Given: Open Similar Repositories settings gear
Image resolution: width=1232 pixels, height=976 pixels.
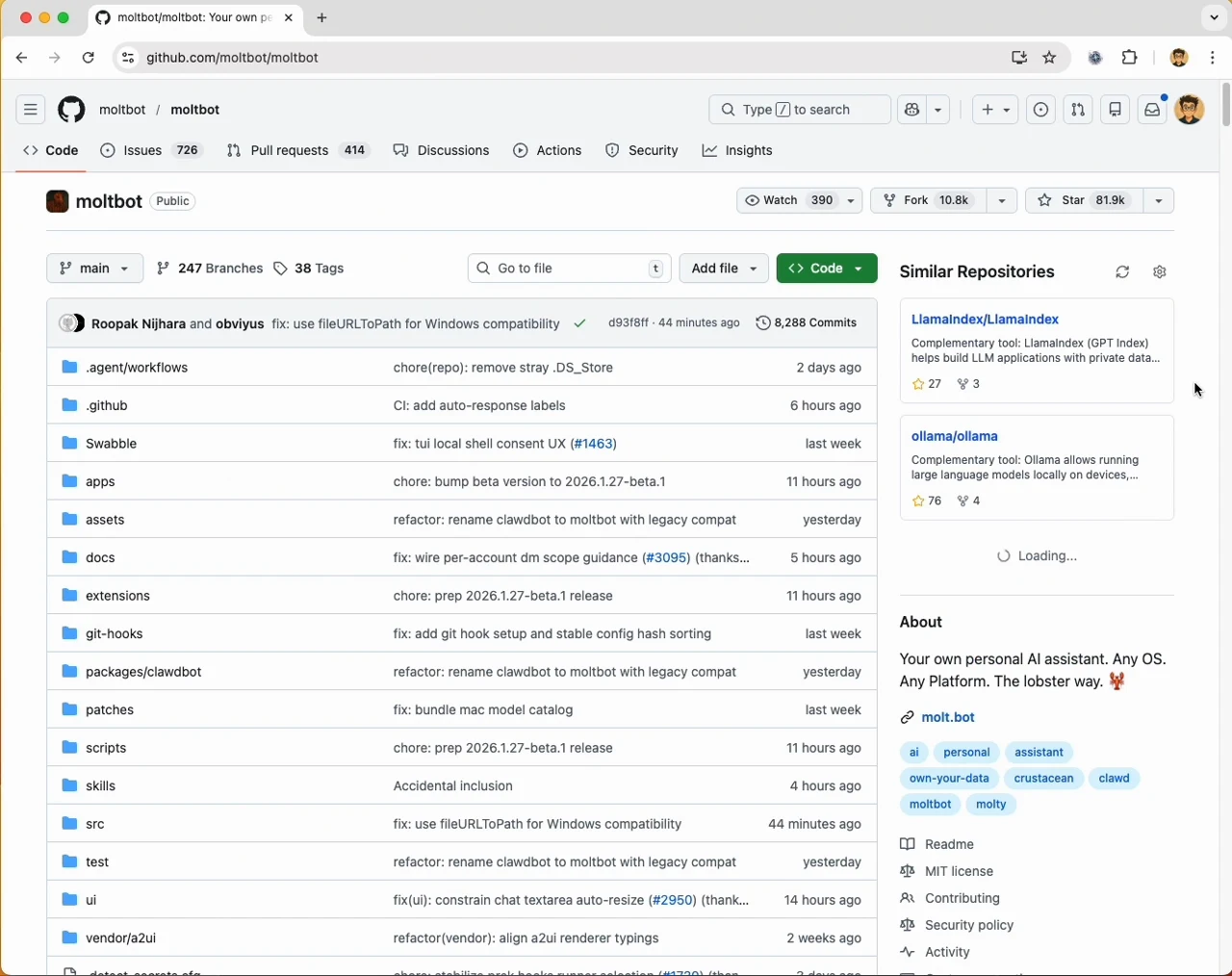Looking at the screenshot, I should coord(1160,272).
